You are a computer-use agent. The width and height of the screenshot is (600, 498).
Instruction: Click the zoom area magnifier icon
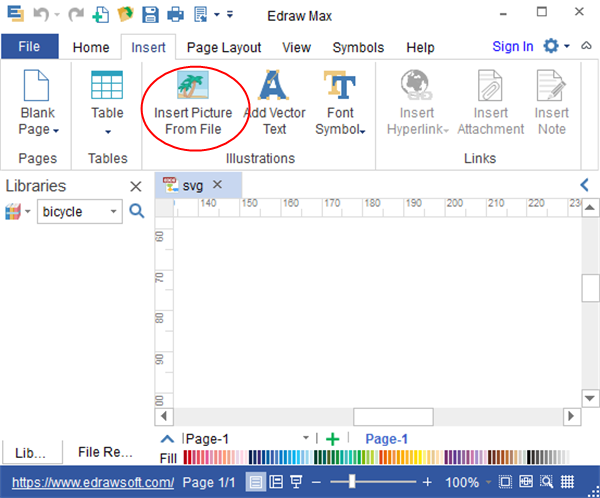pos(547,482)
